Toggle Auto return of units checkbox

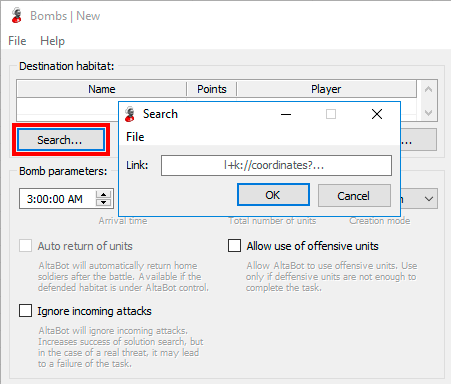pyautogui.click(x=25, y=246)
